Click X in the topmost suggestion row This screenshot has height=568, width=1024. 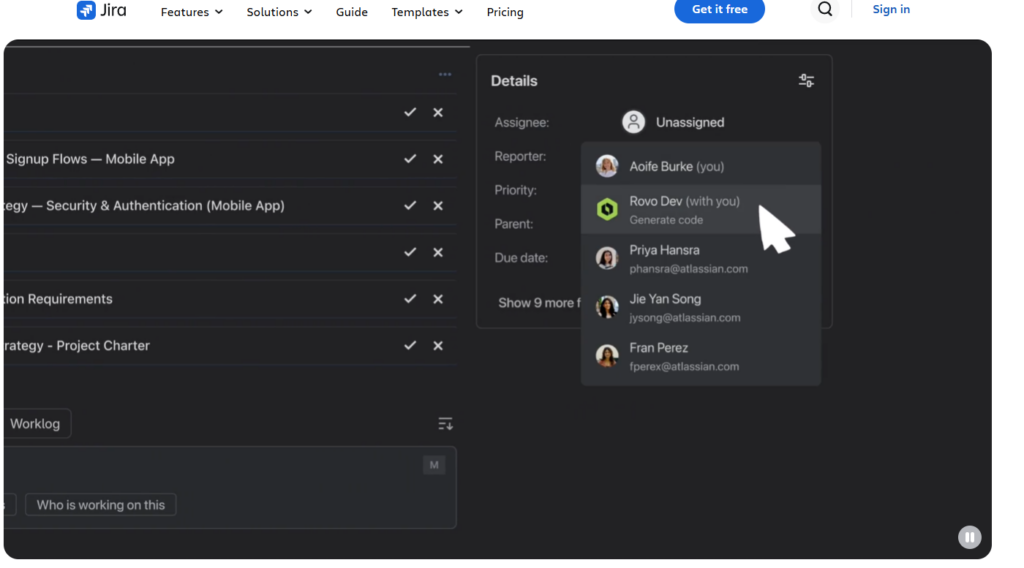[x=438, y=112]
